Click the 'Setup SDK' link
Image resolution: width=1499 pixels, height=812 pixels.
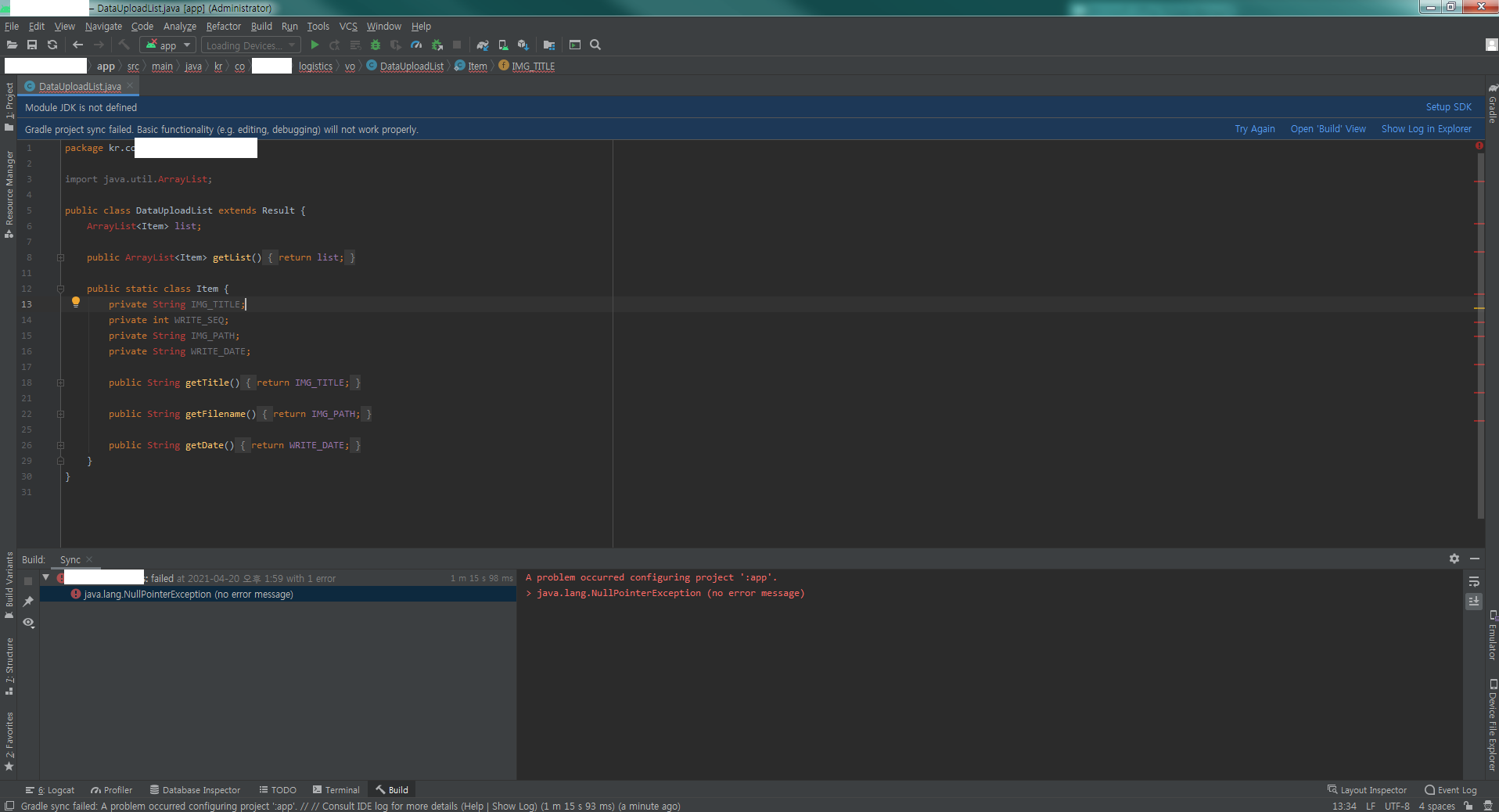point(1448,106)
